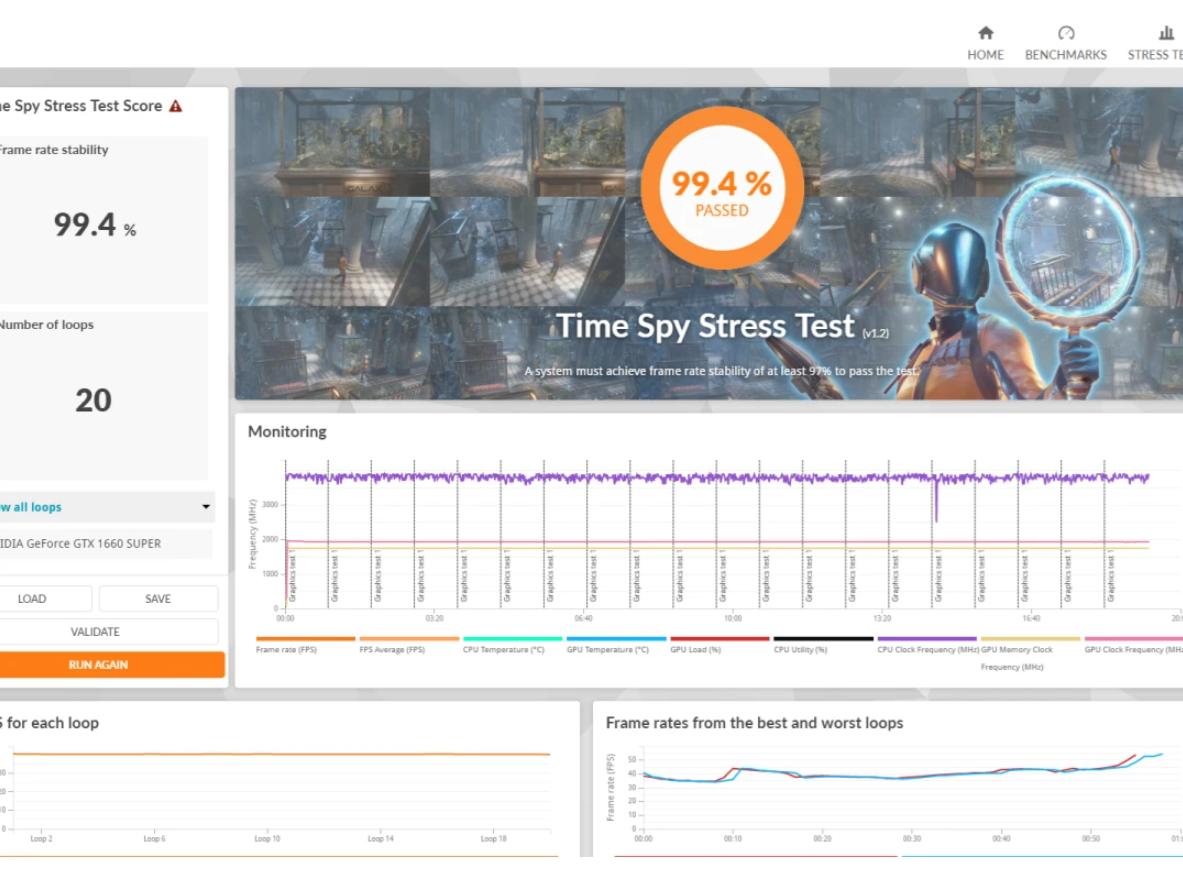1183x887 pixels.
Task: Click the Home house icon
Action: [985, 34]
